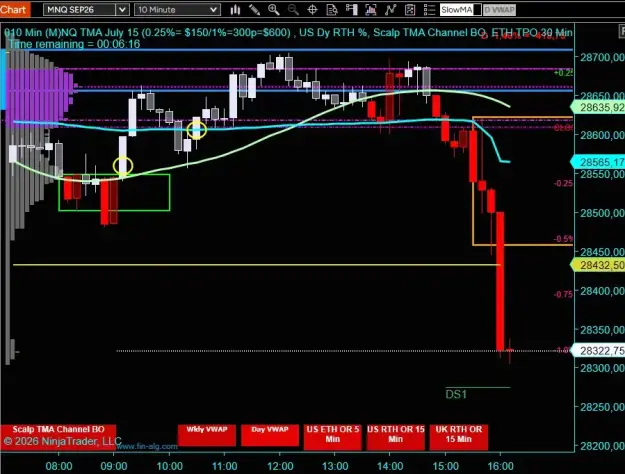Toggle the D VWAP indicator button
Screen dimensions: 625x474
(x=499, y=10)
